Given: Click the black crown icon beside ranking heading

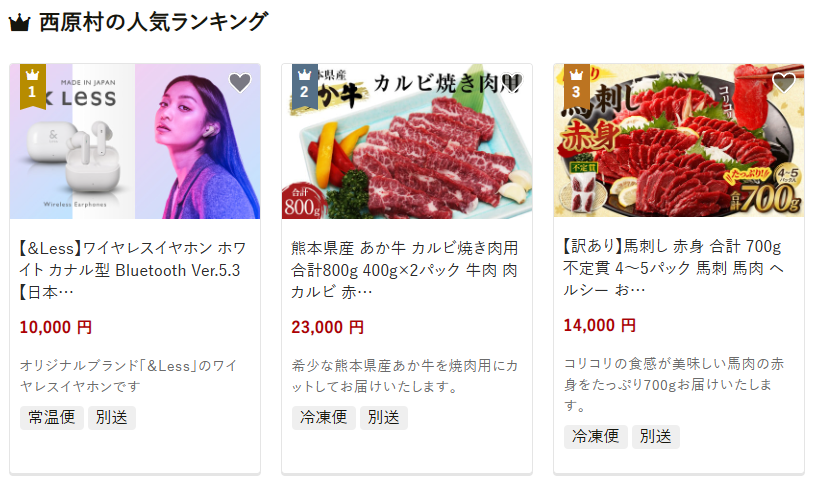Looking at the screenshot, I should 20,23.
